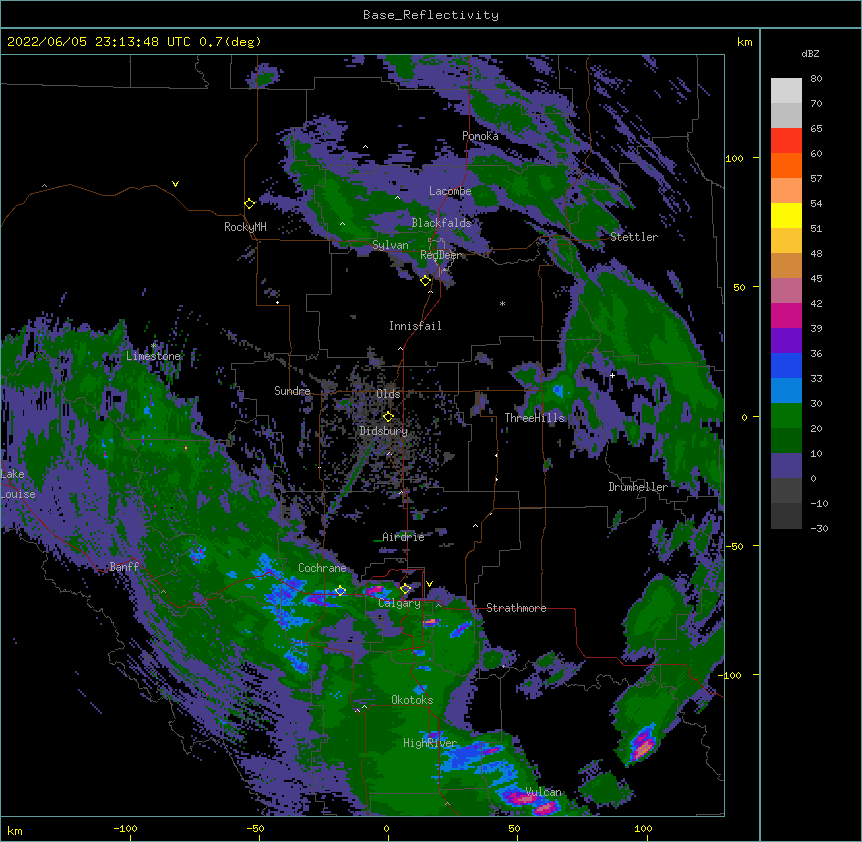The height and width of the screenshot is (842, 862).
Task: Select the Cochrane label
Action: coord(322,568)
